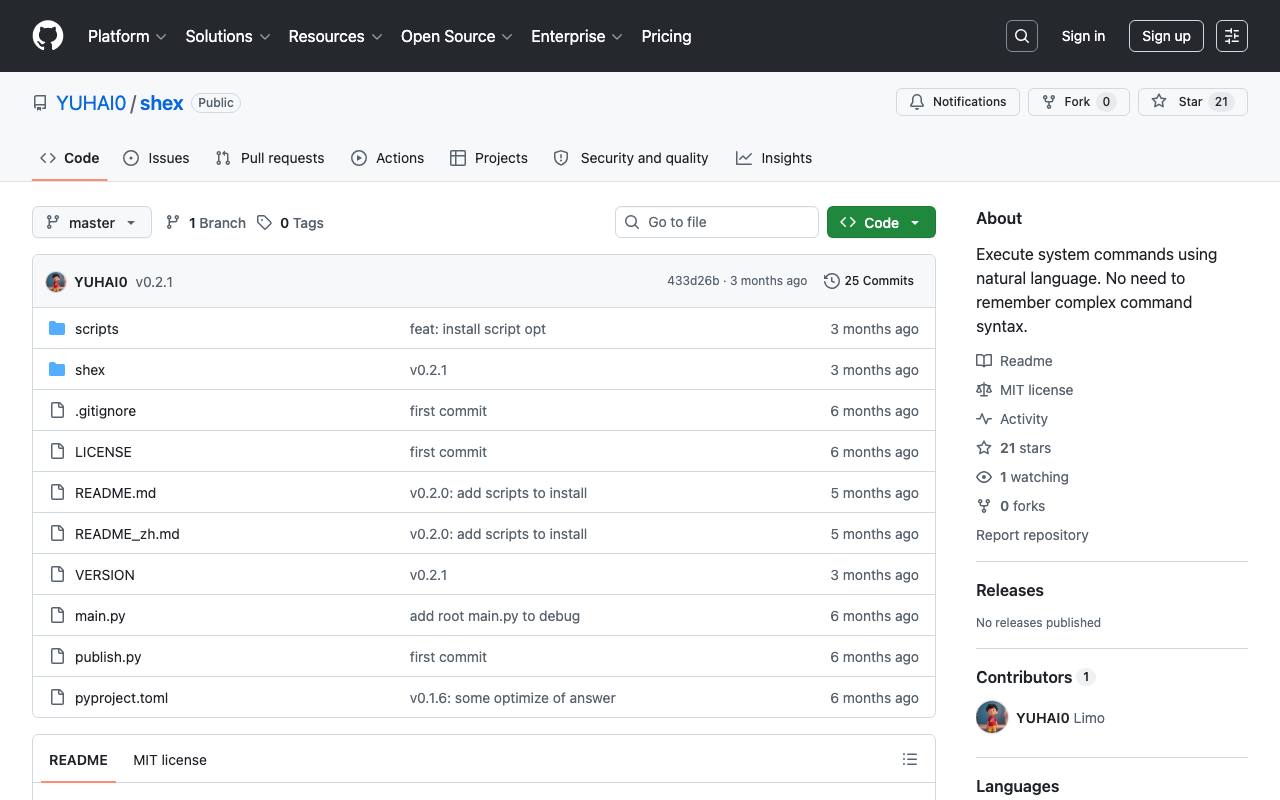Click the contributor avatar thumbnail
The height and width of the screenshot is (800, 1280).
[992, 717]
